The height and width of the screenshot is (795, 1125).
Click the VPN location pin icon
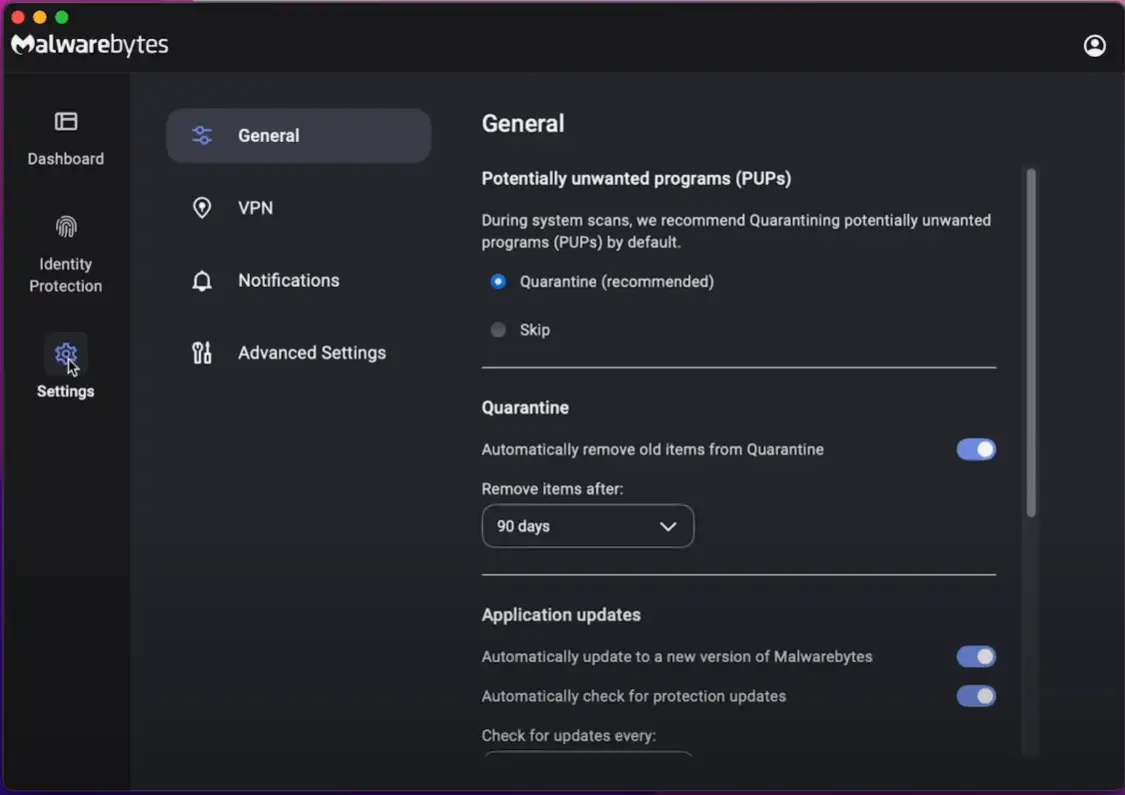point(202,208)
